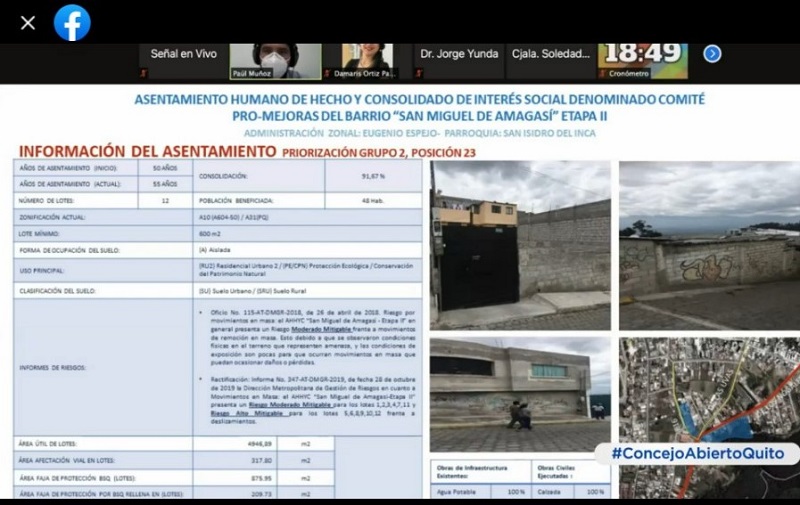Screen dimensions: 800x505
Task: Click the 'LOTE MÍNIMO' row label
Action: (39, 234)
